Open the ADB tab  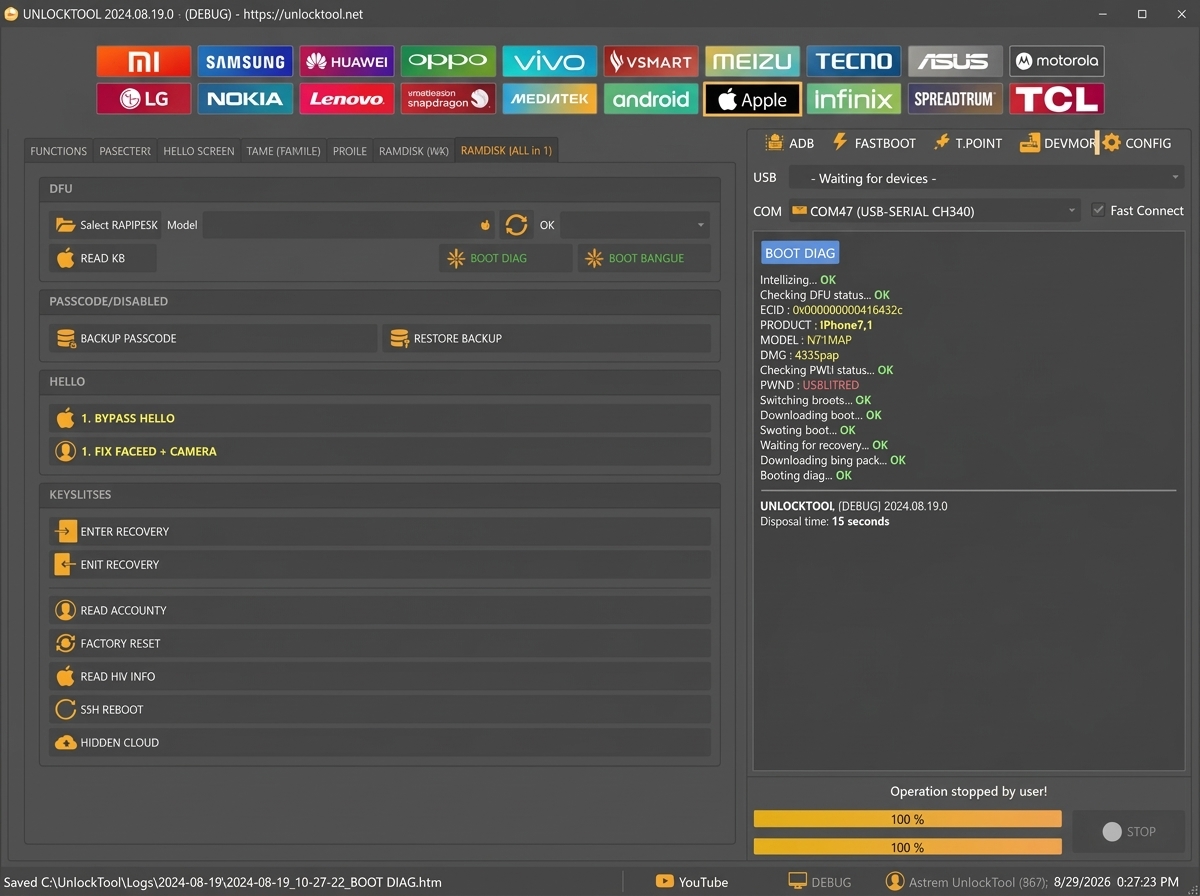(x=789, y=143)
